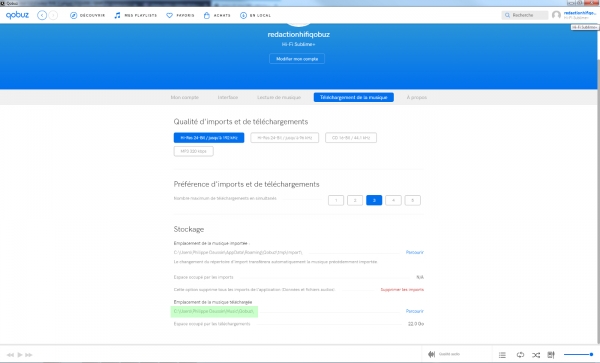This screenshot has width=600, height=363.
Task: Click the audio quality waveform icon
Action: tap(432, 354)
